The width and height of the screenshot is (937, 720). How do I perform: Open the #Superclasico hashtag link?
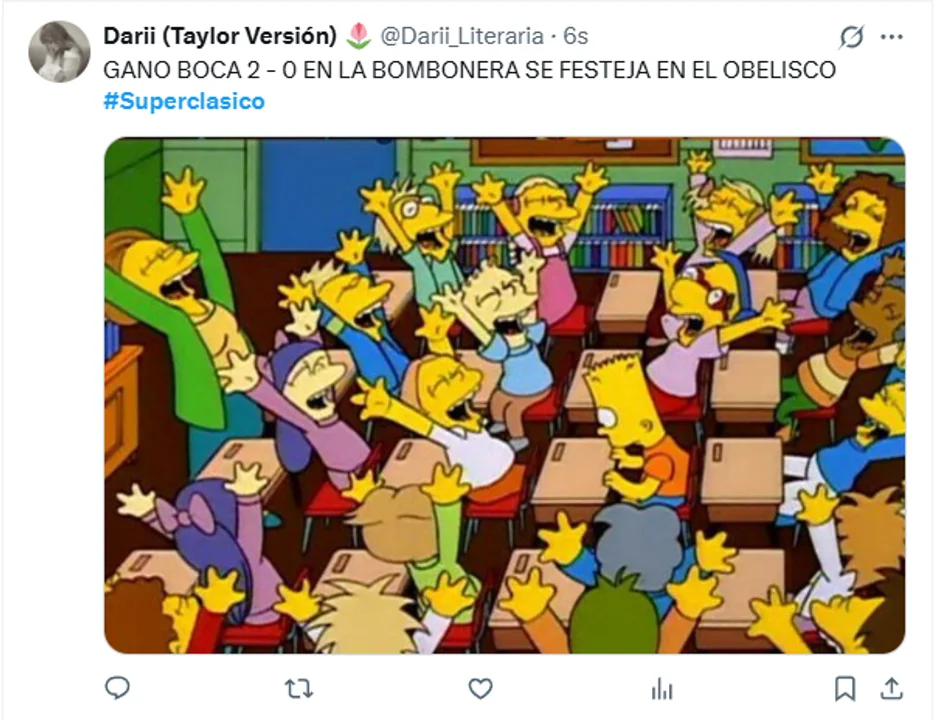point(184,101)
